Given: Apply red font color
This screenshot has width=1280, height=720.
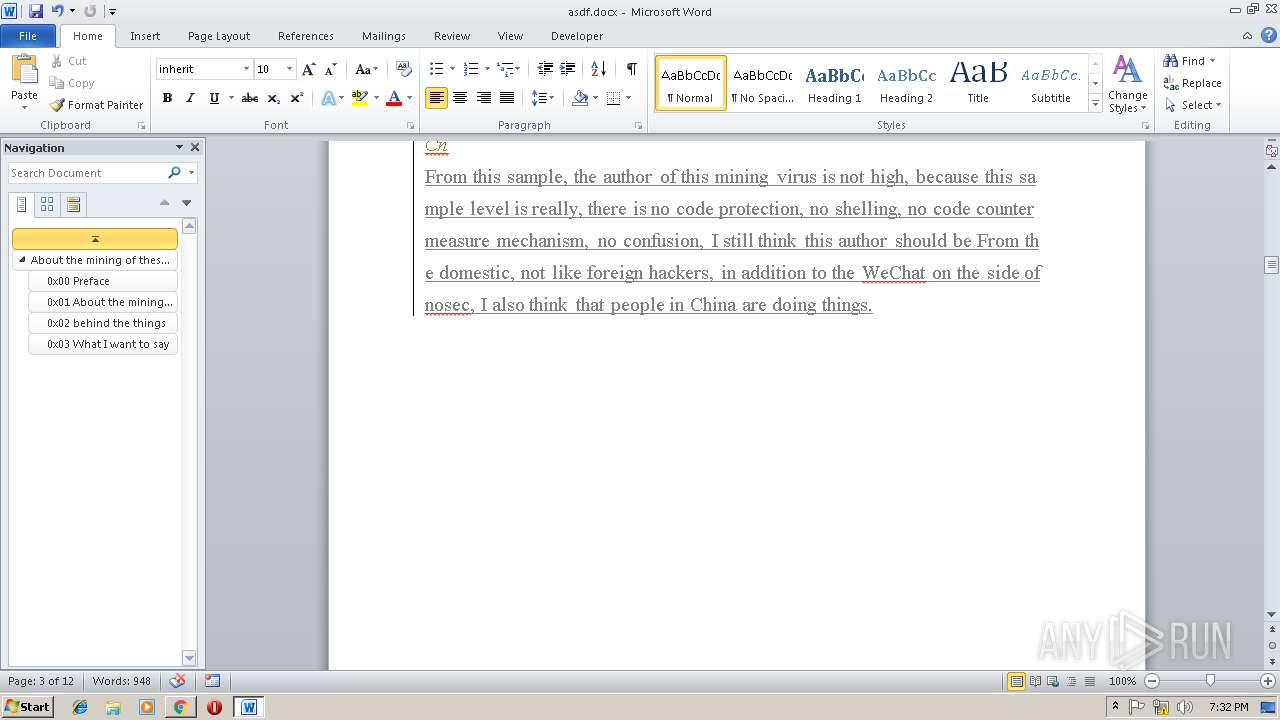Looking at the screenshot, I should point(394,98).
